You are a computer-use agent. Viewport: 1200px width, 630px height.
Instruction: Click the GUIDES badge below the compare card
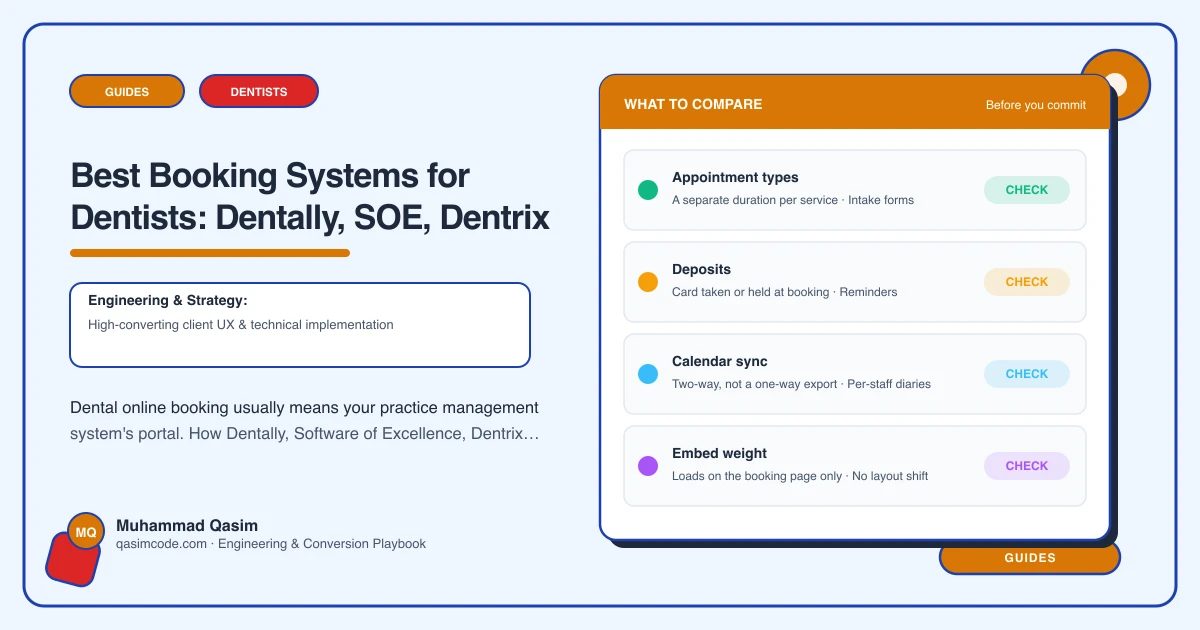(x=1030, y=558)
